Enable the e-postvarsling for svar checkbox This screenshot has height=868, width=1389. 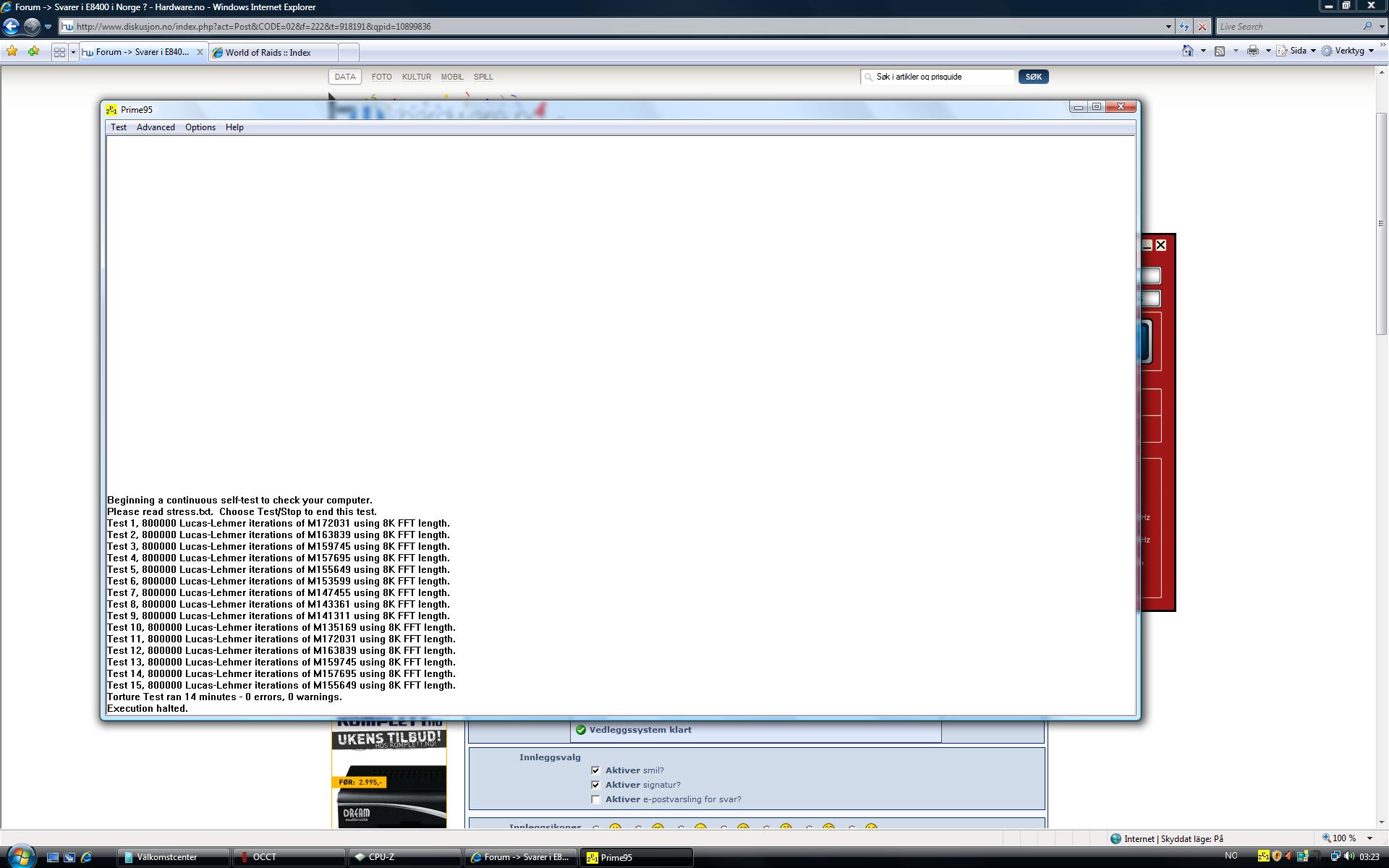point(595,799)
